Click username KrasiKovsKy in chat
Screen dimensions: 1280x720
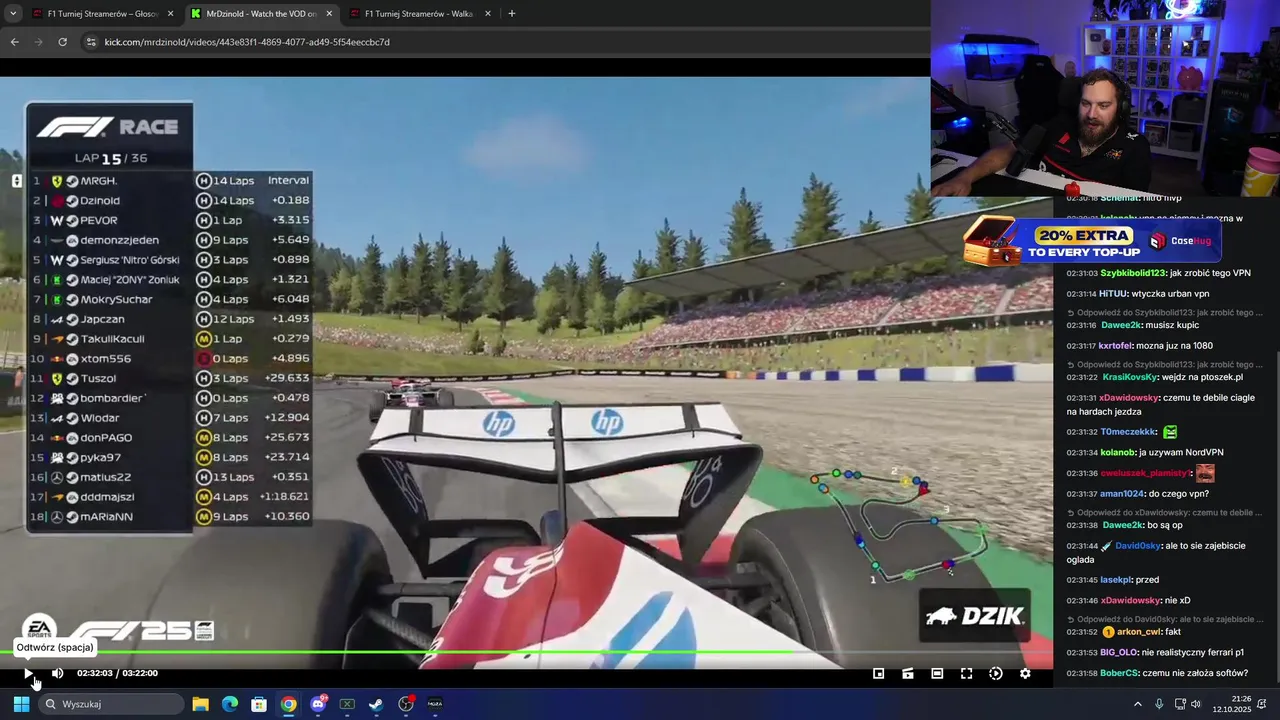tap(1129, 377)
